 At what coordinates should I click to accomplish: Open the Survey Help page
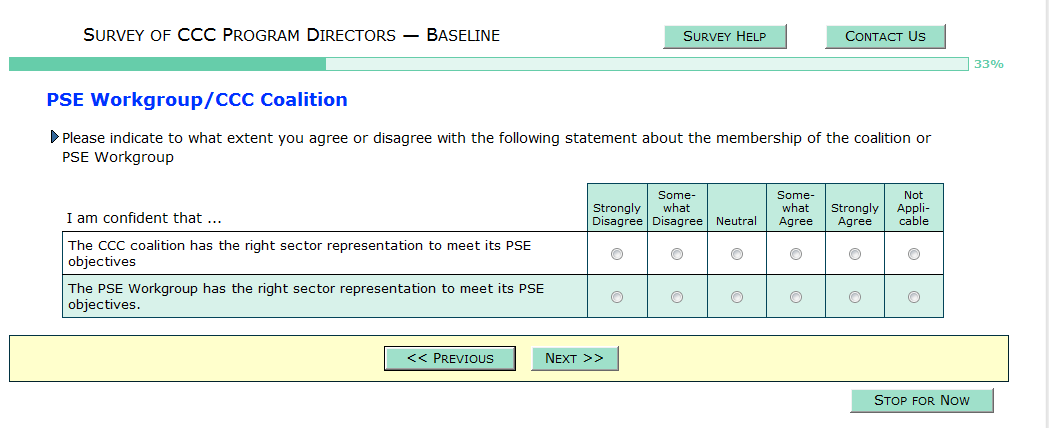click(x=725, y=36)
